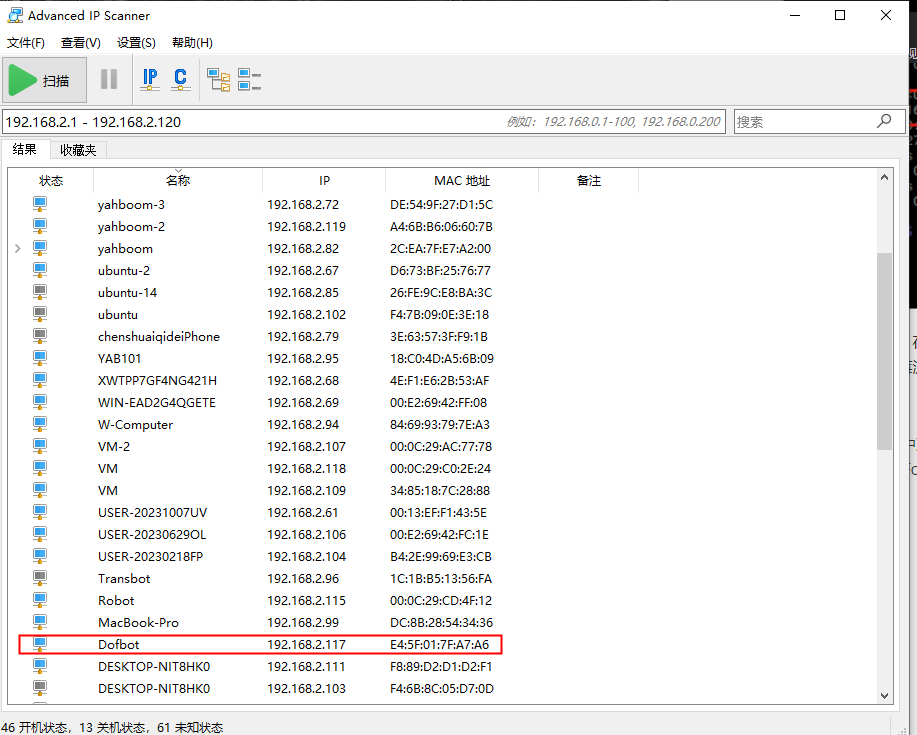Click the status icon for chenshuaiqideiPhone
Screen dimensions: 917x735
(40, 336)
